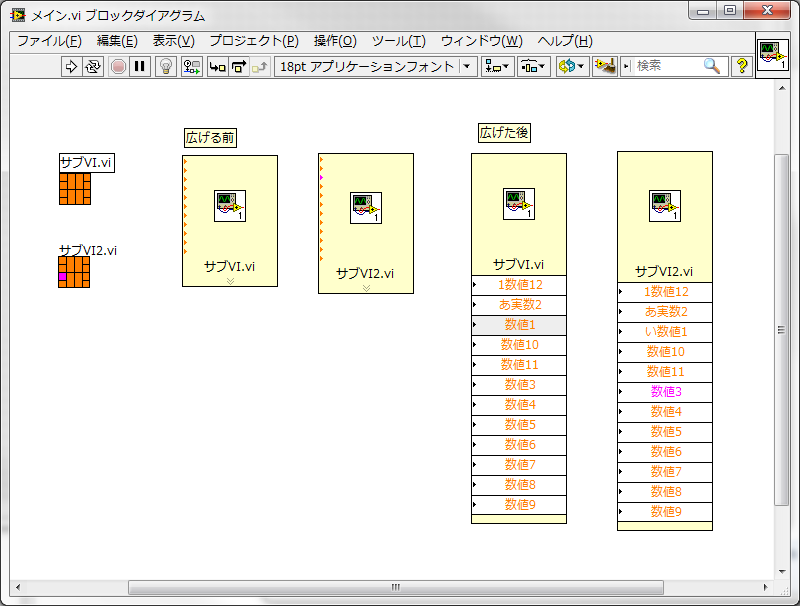800x606 pixels.
Task: Open the Distribute Objects dropdown
Action: 534,66
